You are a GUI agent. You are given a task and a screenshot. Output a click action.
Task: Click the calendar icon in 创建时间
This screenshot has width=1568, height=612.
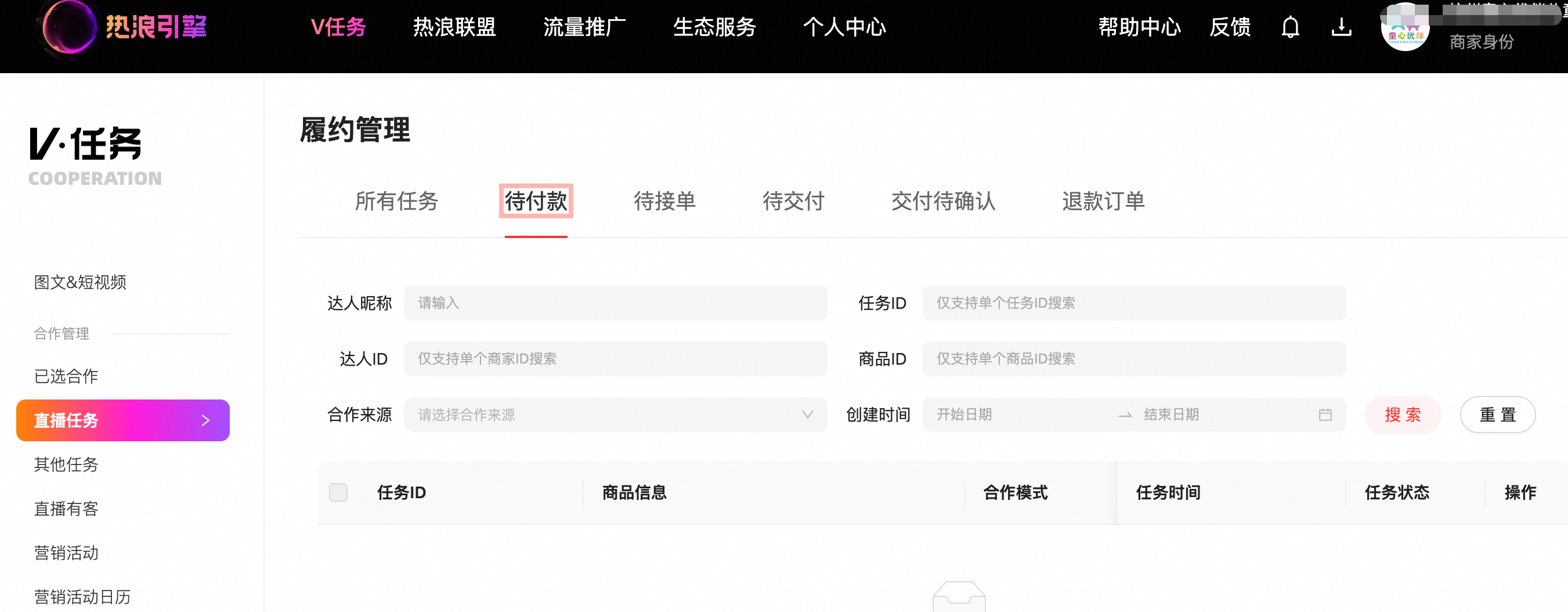pyautogui.click(x=1325, y=415)
